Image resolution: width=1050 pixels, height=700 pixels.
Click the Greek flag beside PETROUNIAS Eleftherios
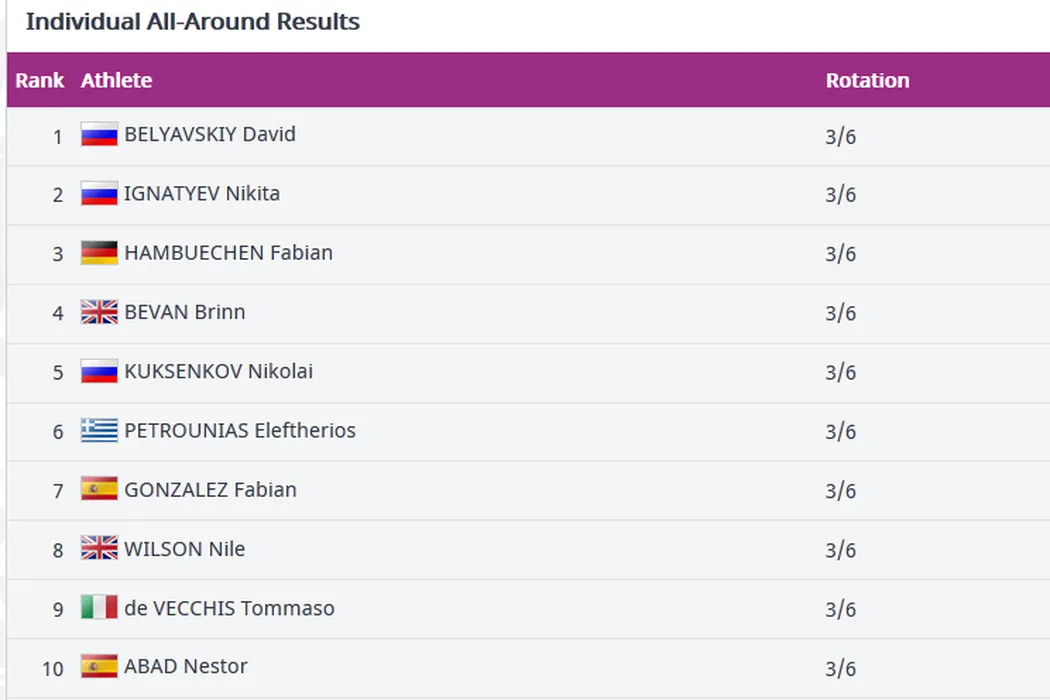[99, 431]
